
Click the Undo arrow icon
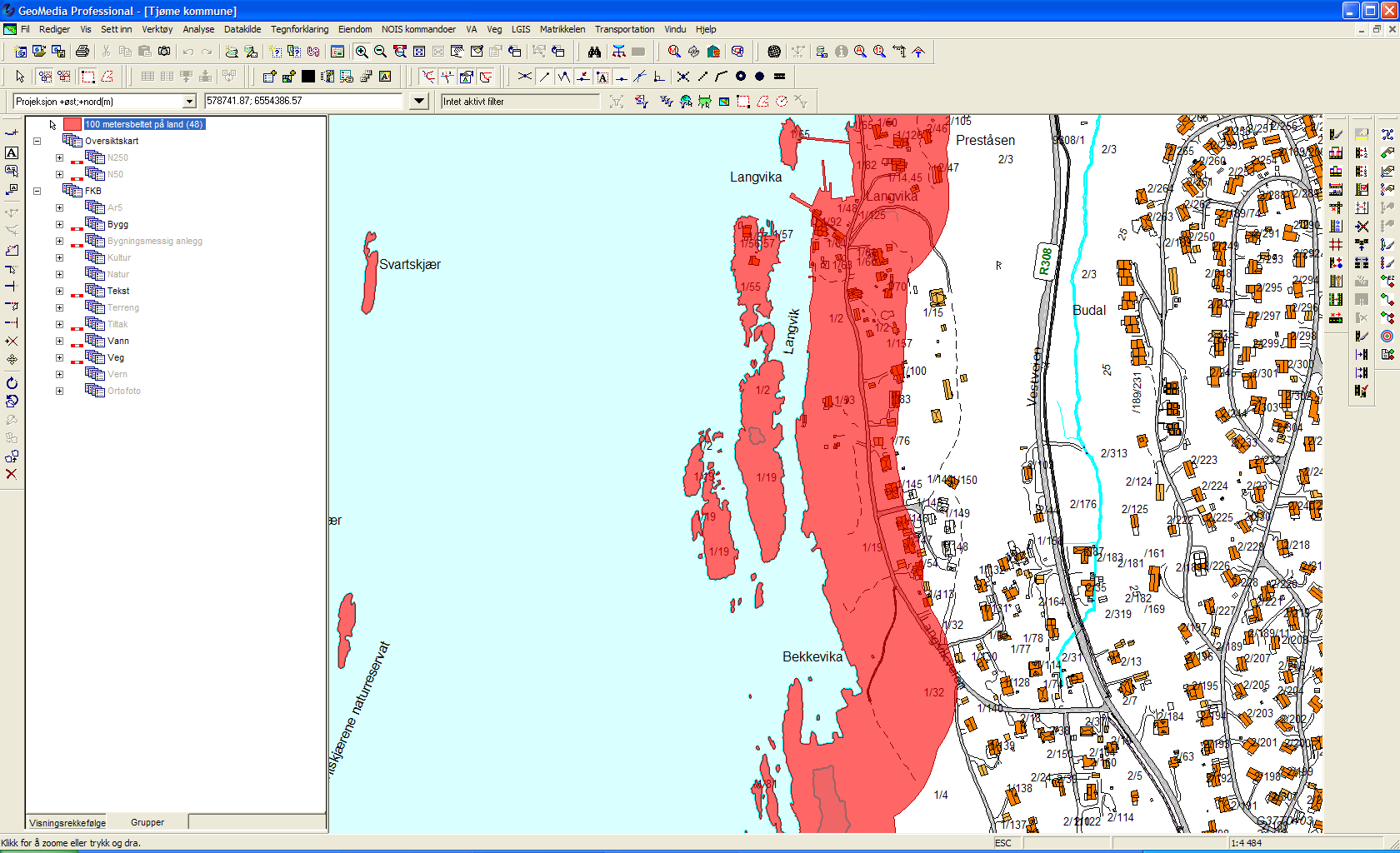tap(188, 52)
